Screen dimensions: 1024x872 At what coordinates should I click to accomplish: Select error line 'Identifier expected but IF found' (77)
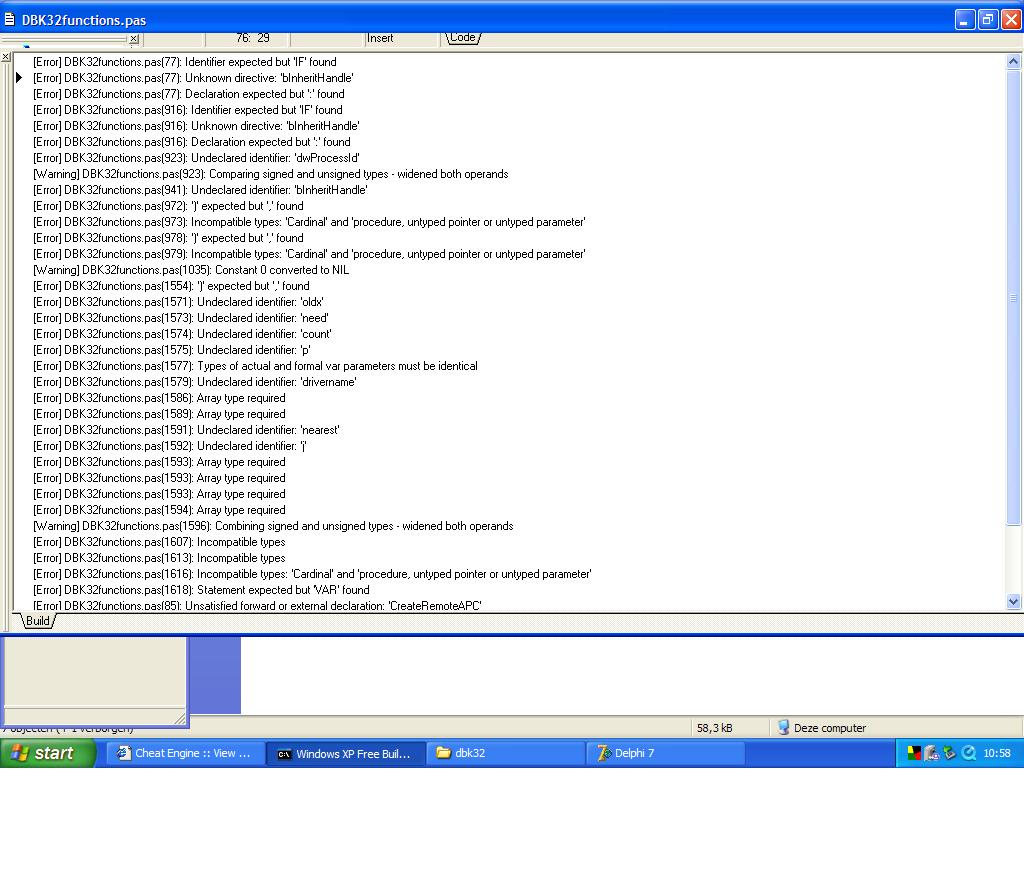click(x=185, y=62)
